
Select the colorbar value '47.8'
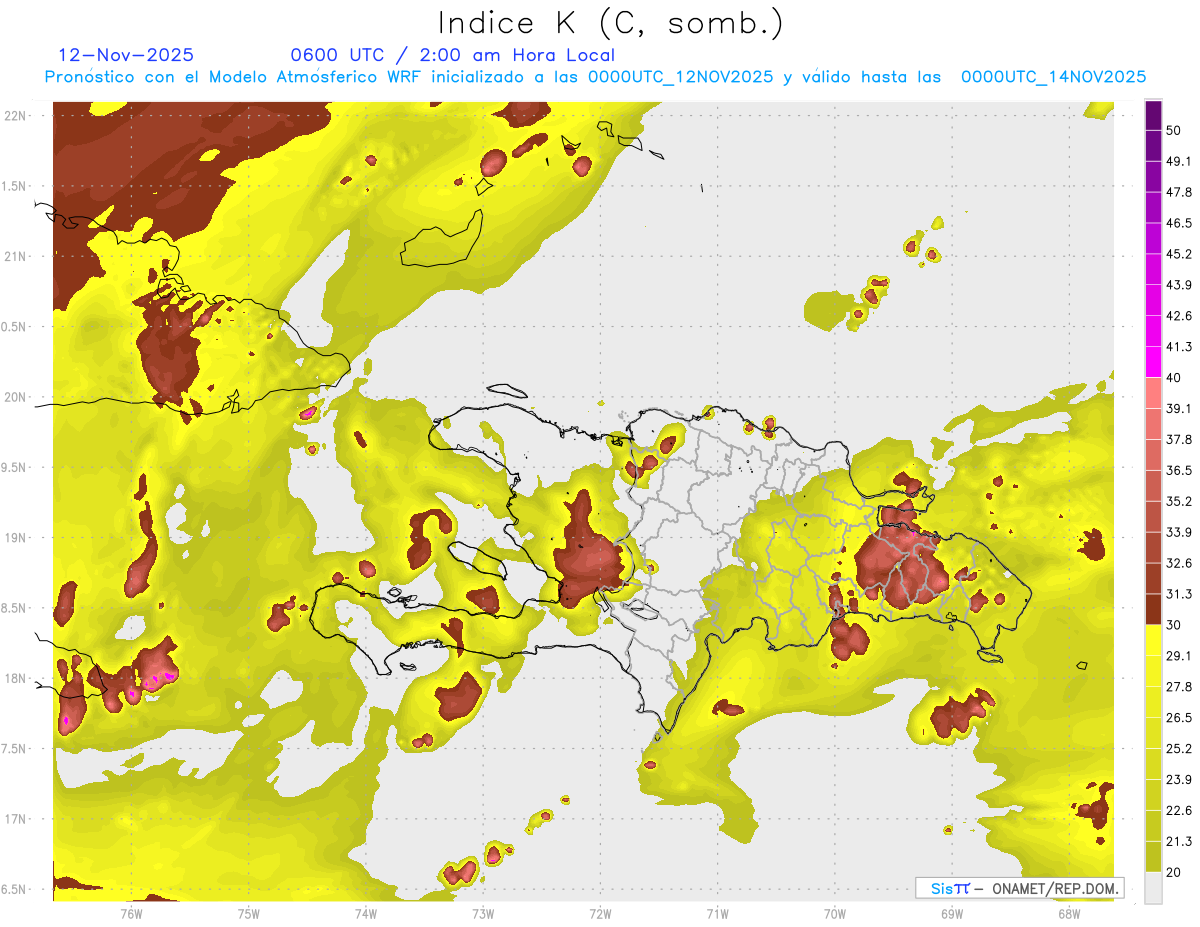tap(1179, 192)
